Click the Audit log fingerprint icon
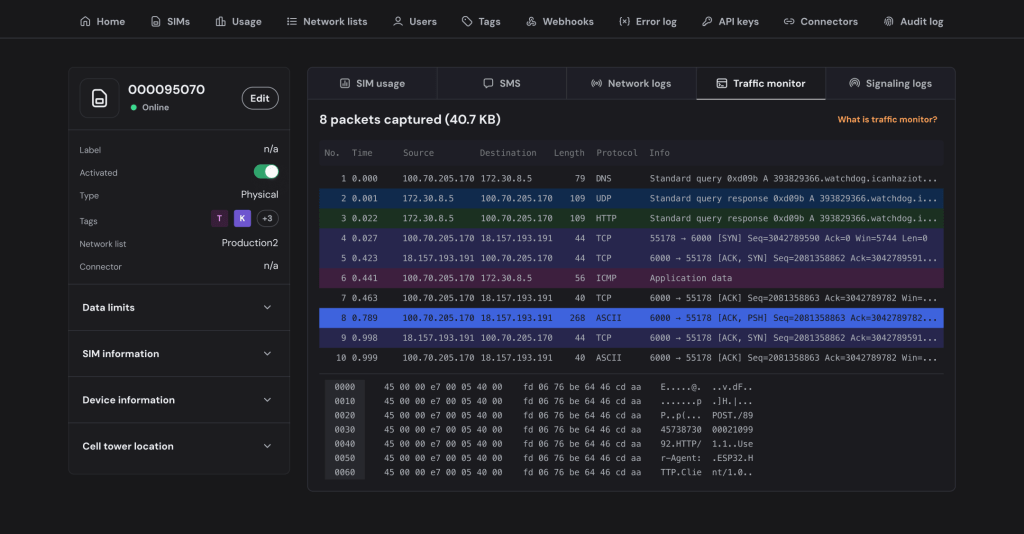 tap(888, 22)
